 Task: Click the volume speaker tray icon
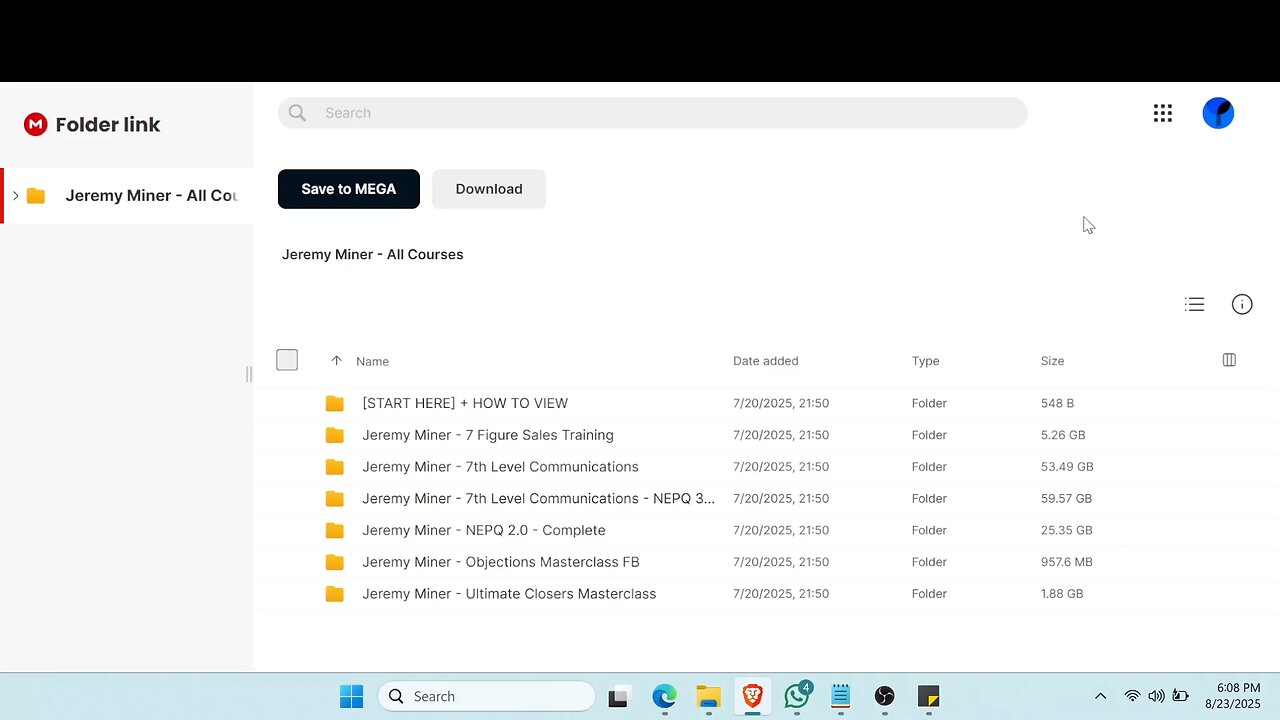point(1156,696)
